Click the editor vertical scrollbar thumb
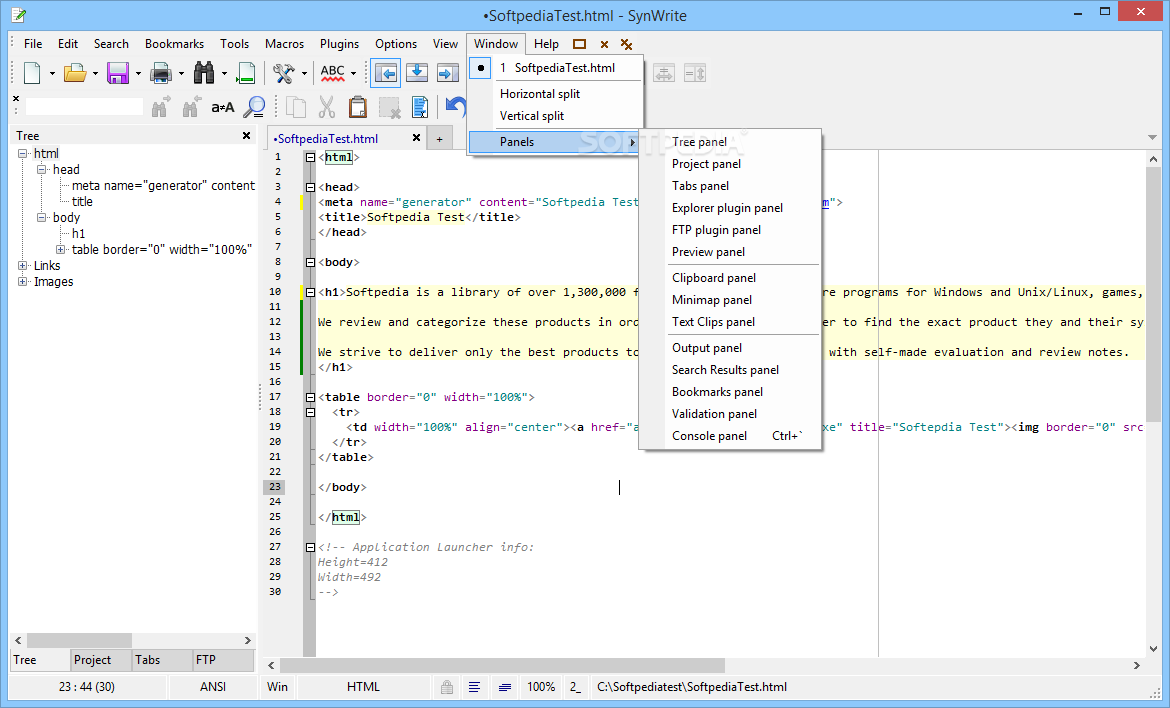Screen dimensions: 1170x708 pos(1153,295)
